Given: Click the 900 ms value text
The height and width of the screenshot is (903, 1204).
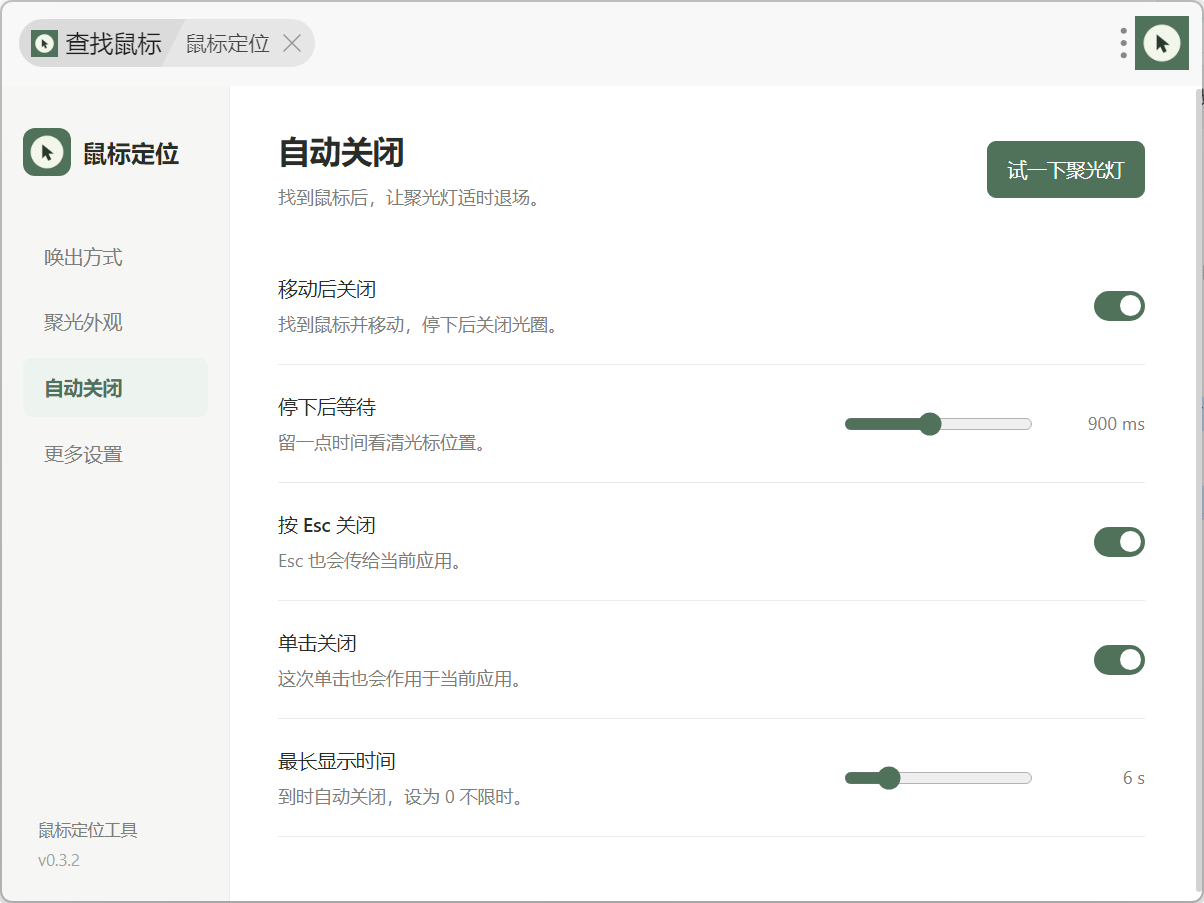Looking at the screenshot, I should click(x=1116, y=424).
